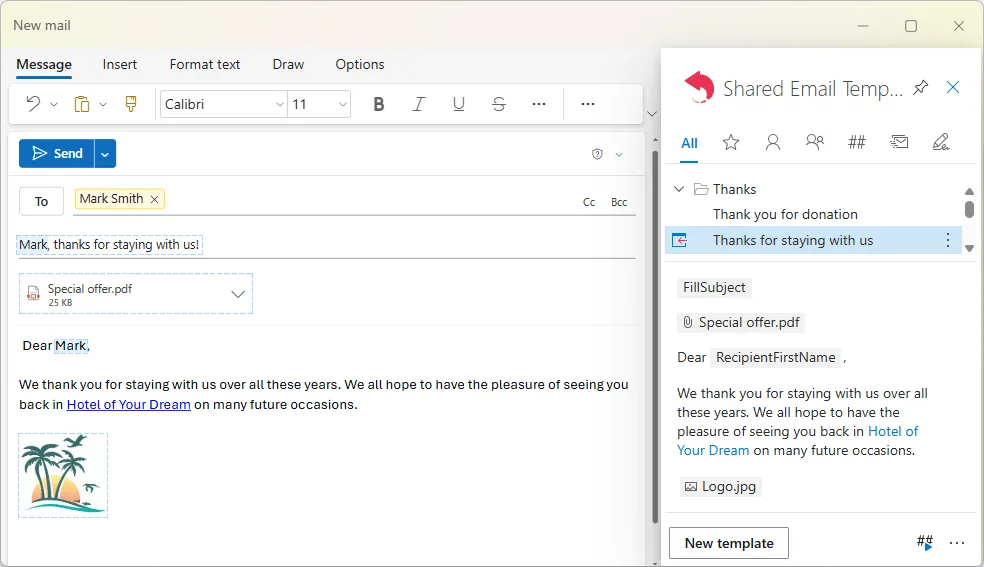Create a New template
Screen dimensions: 984x567
(x=729, y=543)
